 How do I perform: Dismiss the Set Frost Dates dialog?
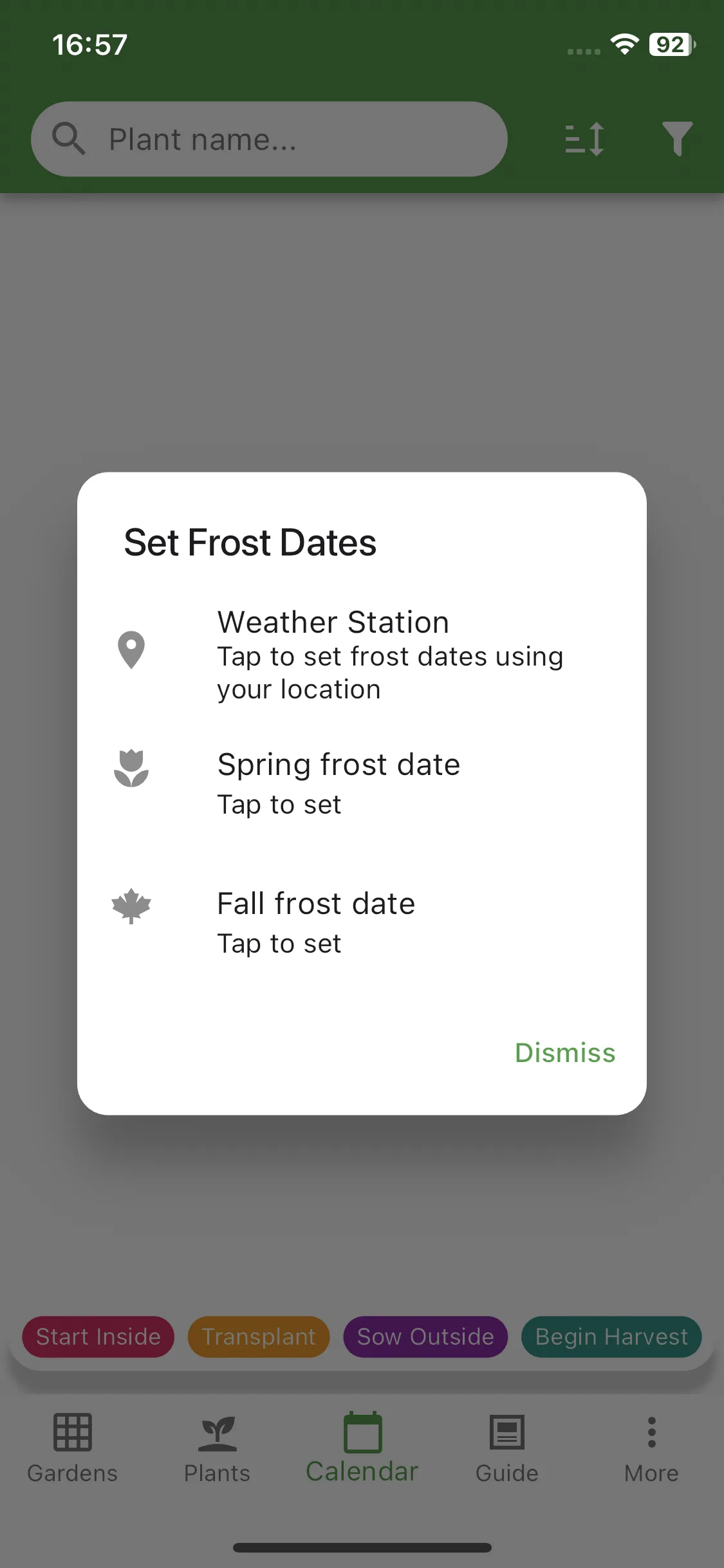point(565,1053)
